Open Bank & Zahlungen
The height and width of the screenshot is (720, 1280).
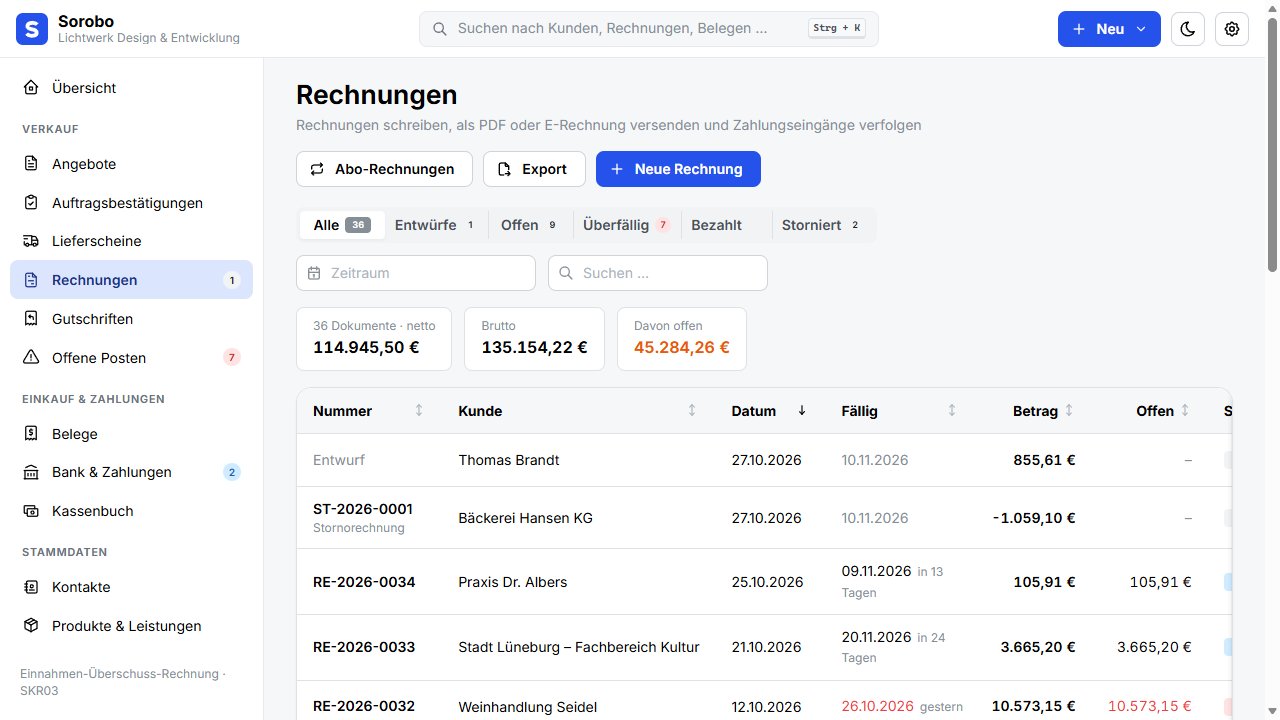[x=131, y=472]
